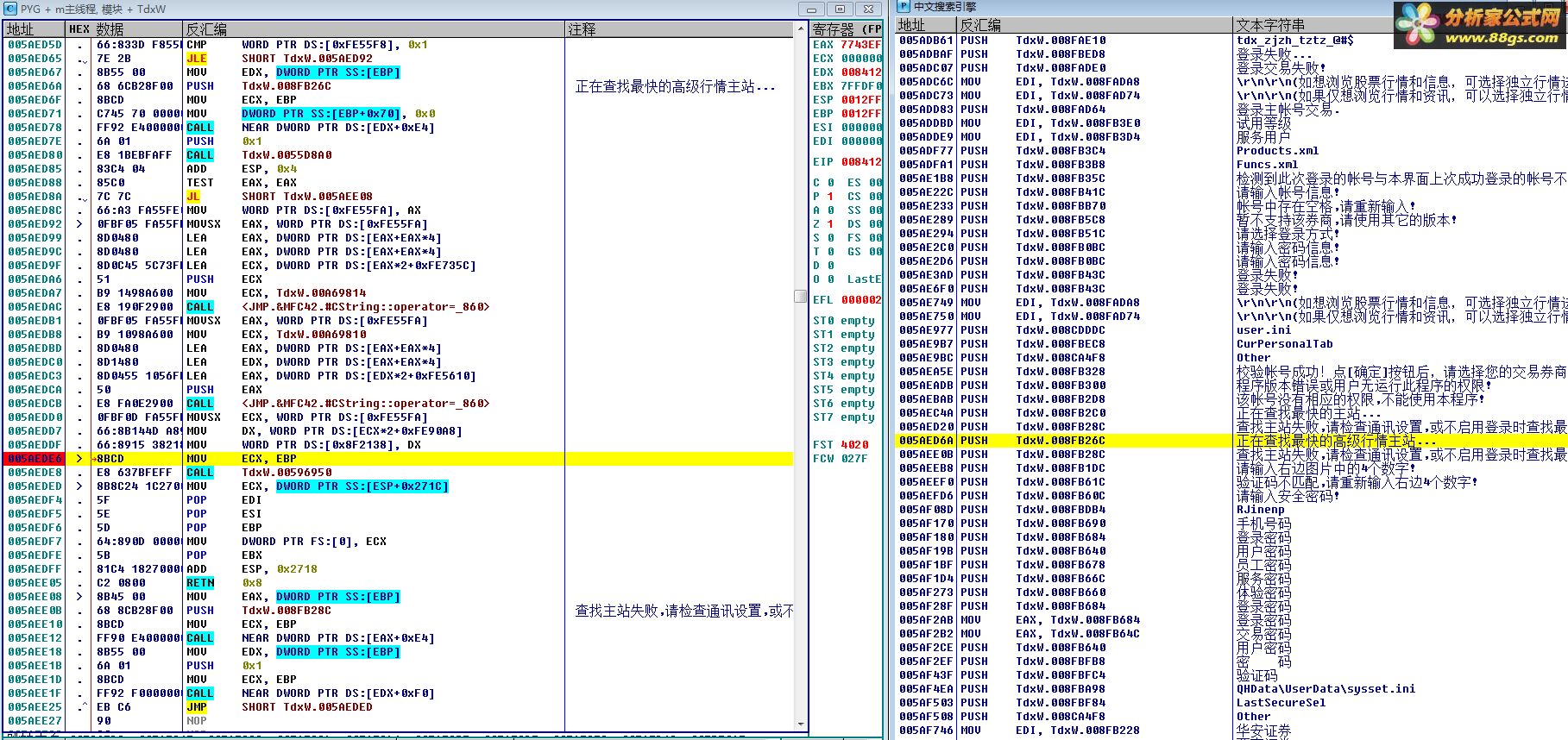This screenshot has width=1568, height=740.
Task: Select highlighted search result 005AED6A
Action: pos(1231,441)
